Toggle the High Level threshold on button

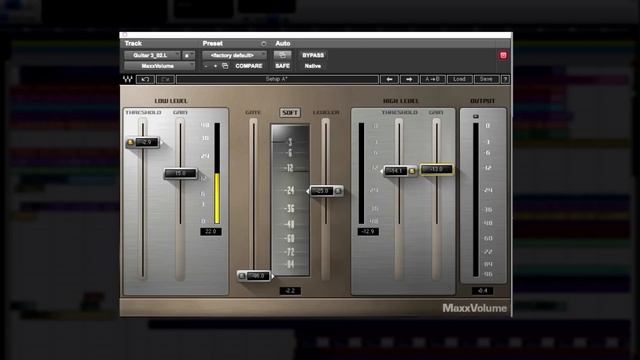click(x=412, y=171)
